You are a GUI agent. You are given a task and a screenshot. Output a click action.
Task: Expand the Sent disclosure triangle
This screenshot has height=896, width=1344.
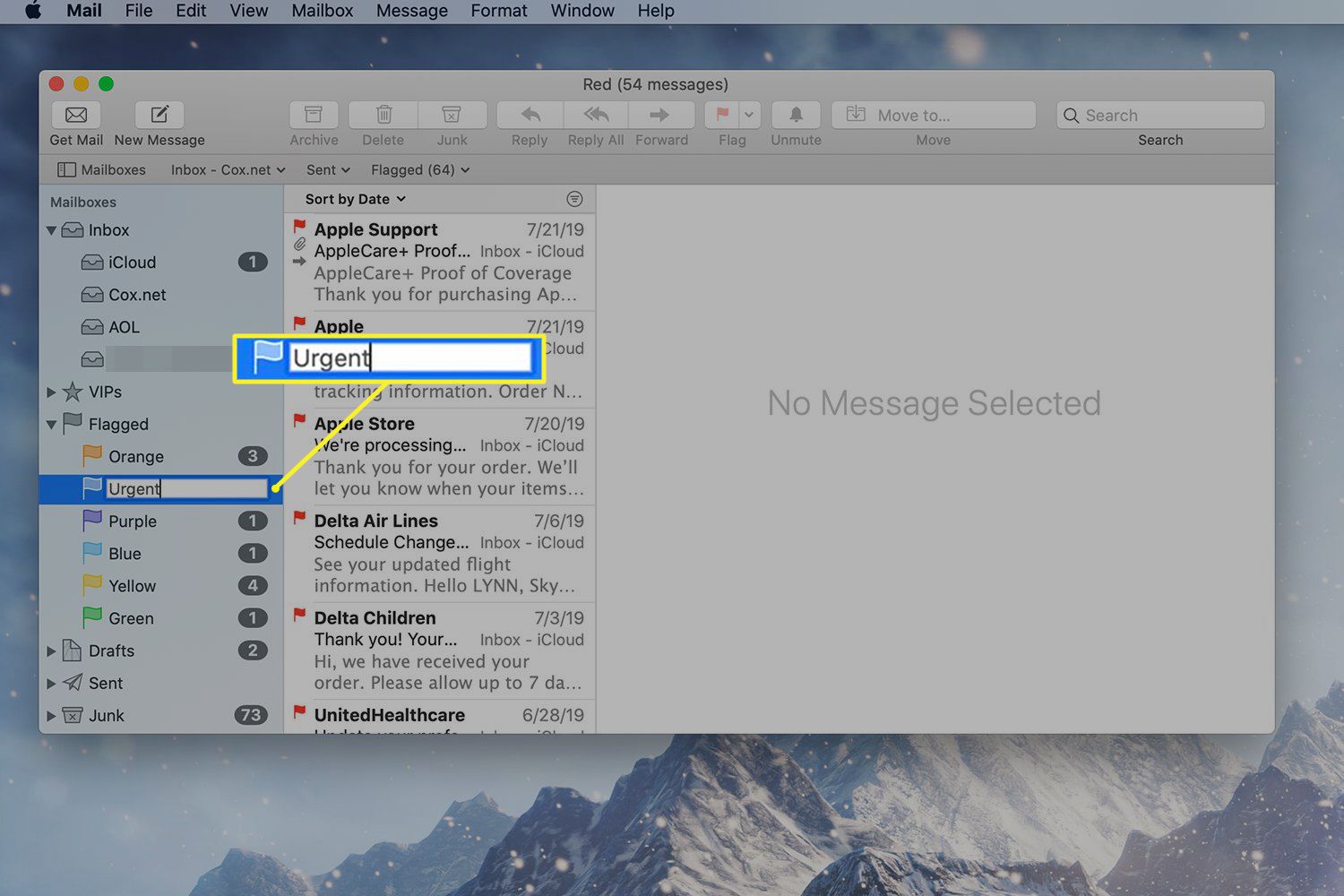coord(51,684)
